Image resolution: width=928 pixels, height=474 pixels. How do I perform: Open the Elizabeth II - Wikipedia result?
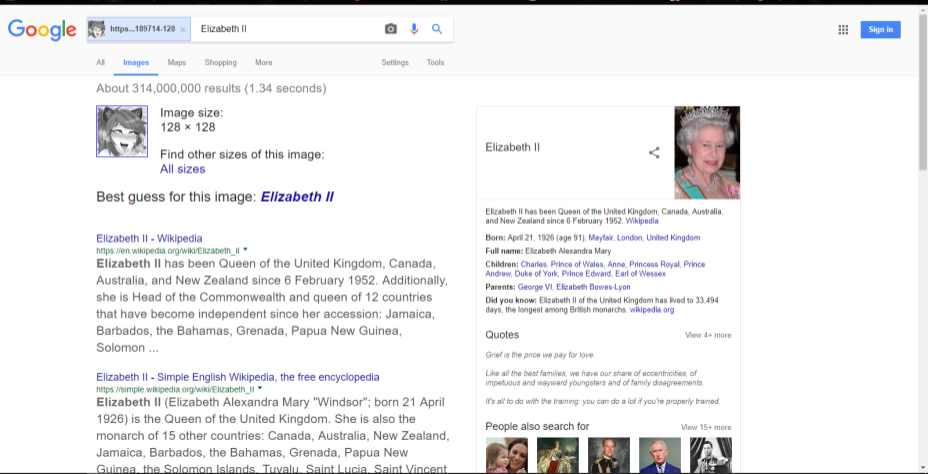149,238
